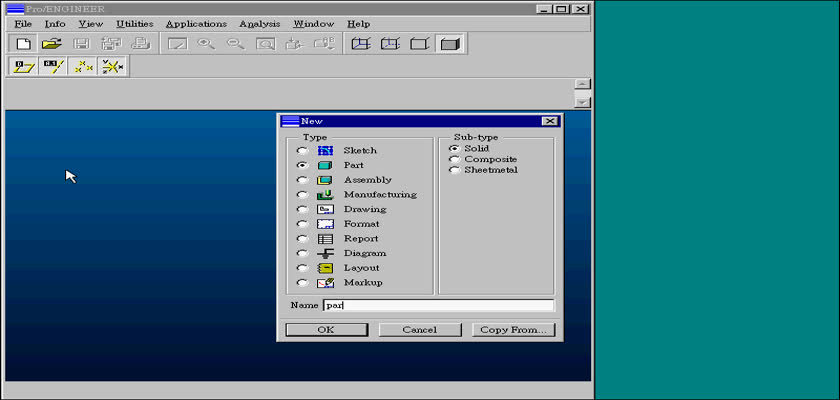Select the Part radio button

coord(303,165)
